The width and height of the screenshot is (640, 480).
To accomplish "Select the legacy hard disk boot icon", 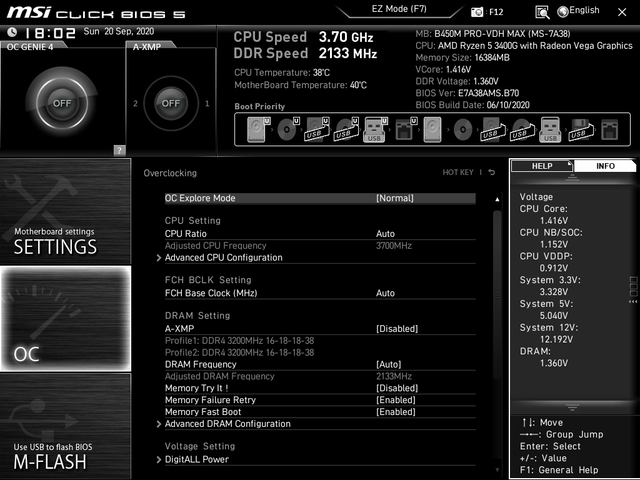I will 433,130.
